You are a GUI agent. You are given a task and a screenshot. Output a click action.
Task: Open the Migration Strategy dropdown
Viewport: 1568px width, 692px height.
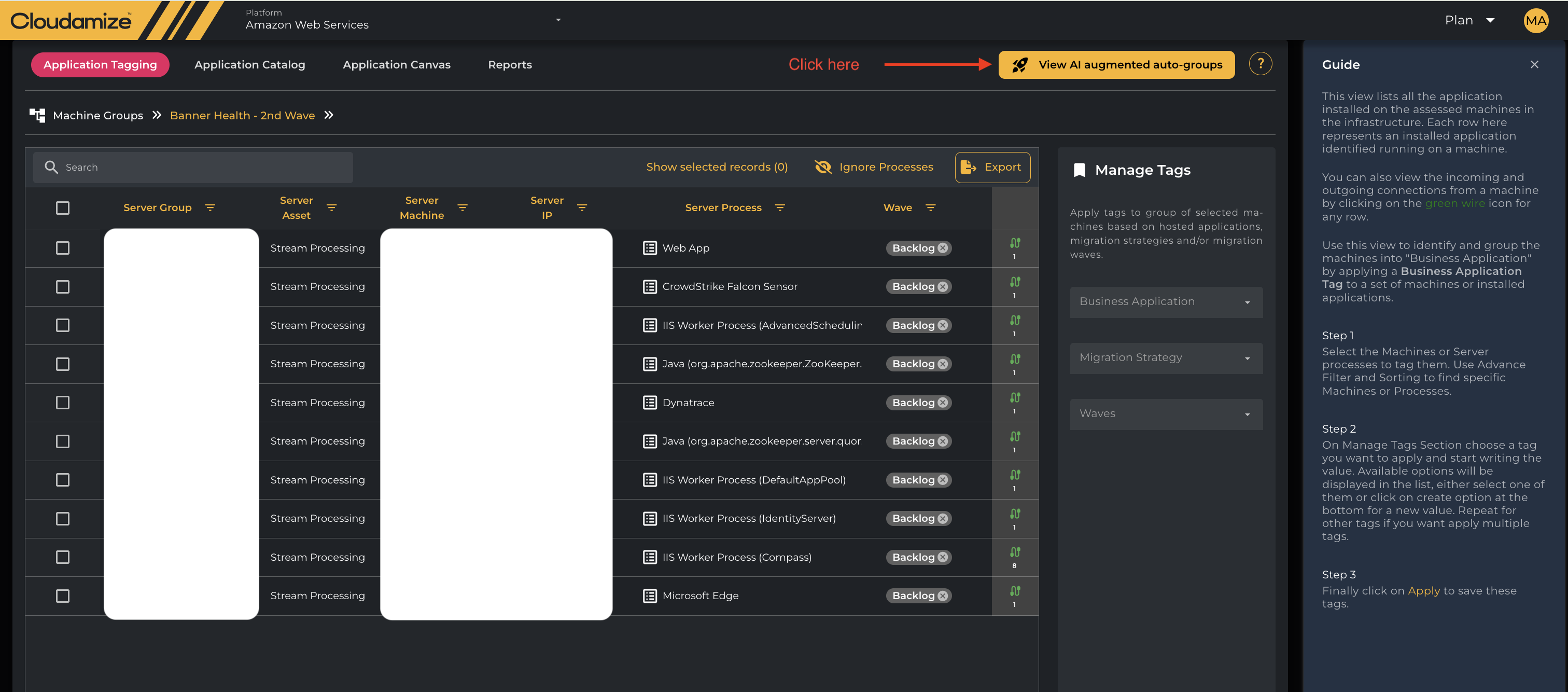[x=1166, y=358]
